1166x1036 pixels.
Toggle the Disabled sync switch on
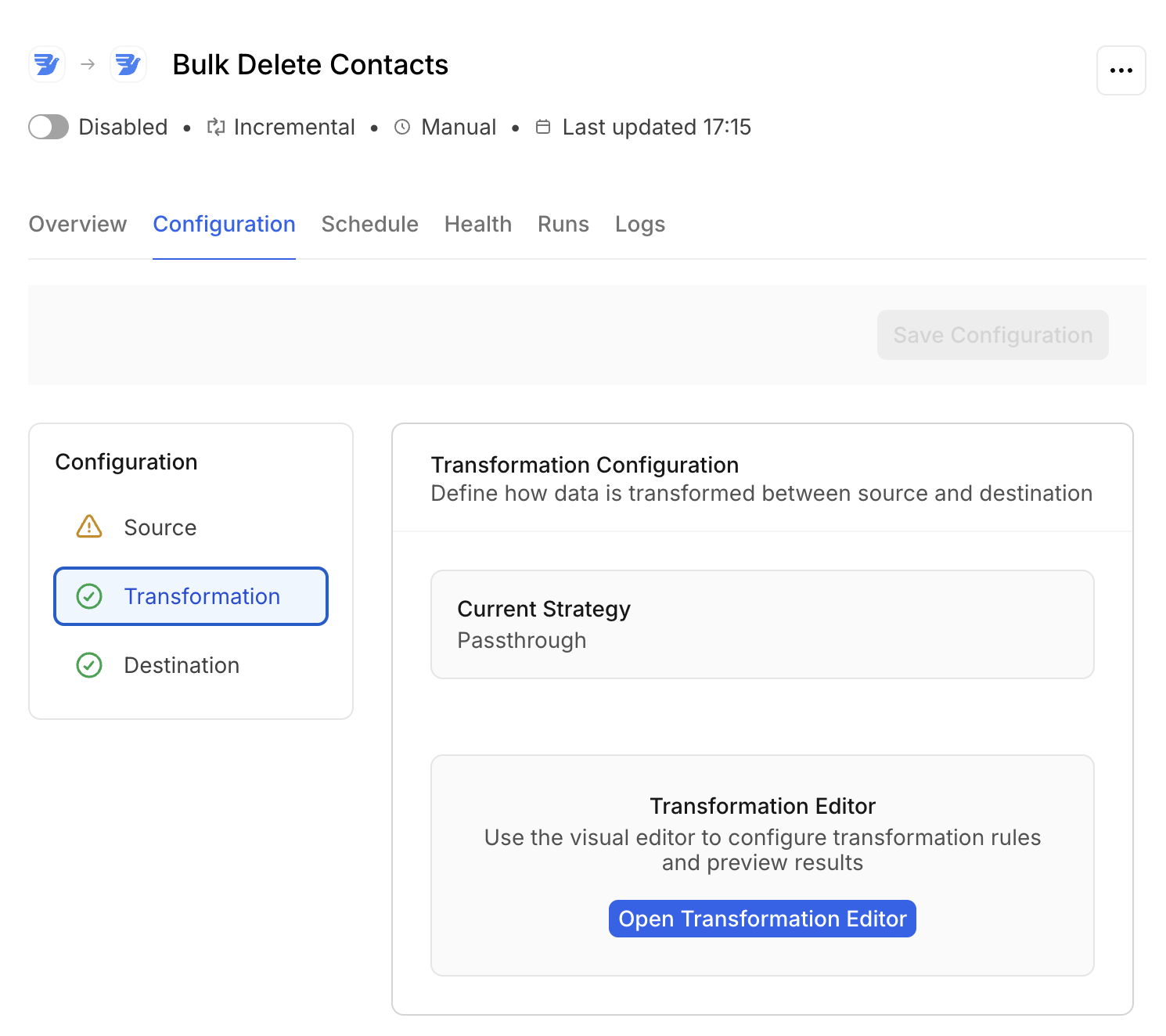(x=49, y=127)
